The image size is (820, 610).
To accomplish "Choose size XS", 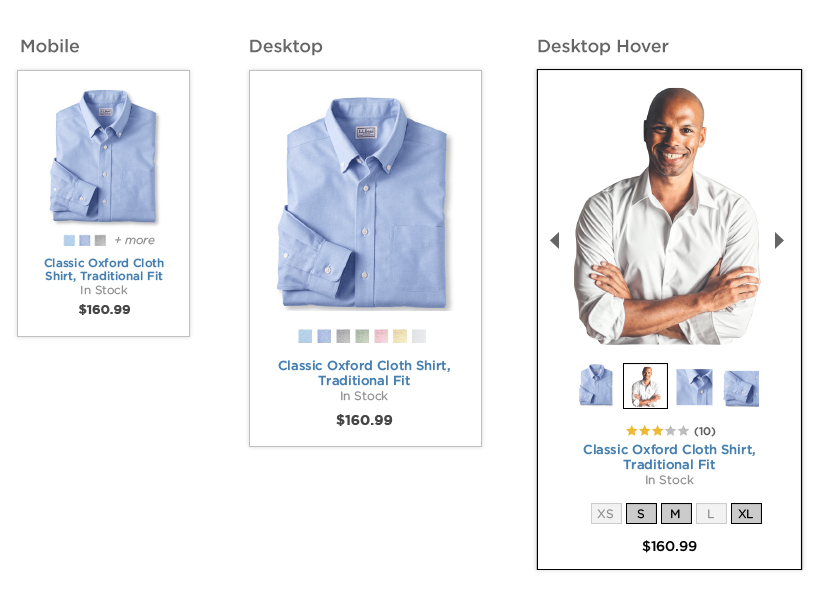I will click(x=606, y=514).
